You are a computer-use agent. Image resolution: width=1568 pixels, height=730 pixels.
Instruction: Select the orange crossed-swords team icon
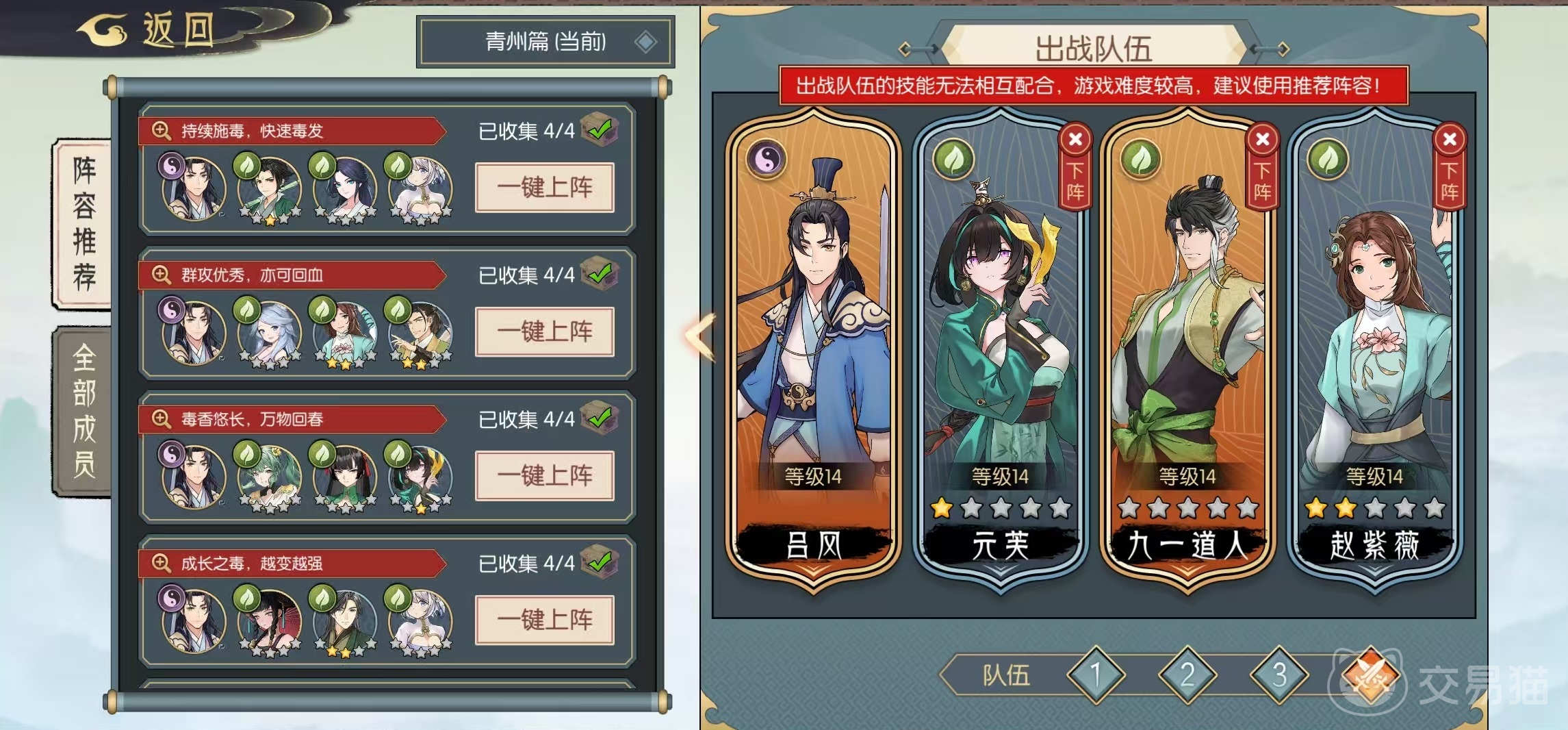pyautogui.click(x=1370, y=675)
